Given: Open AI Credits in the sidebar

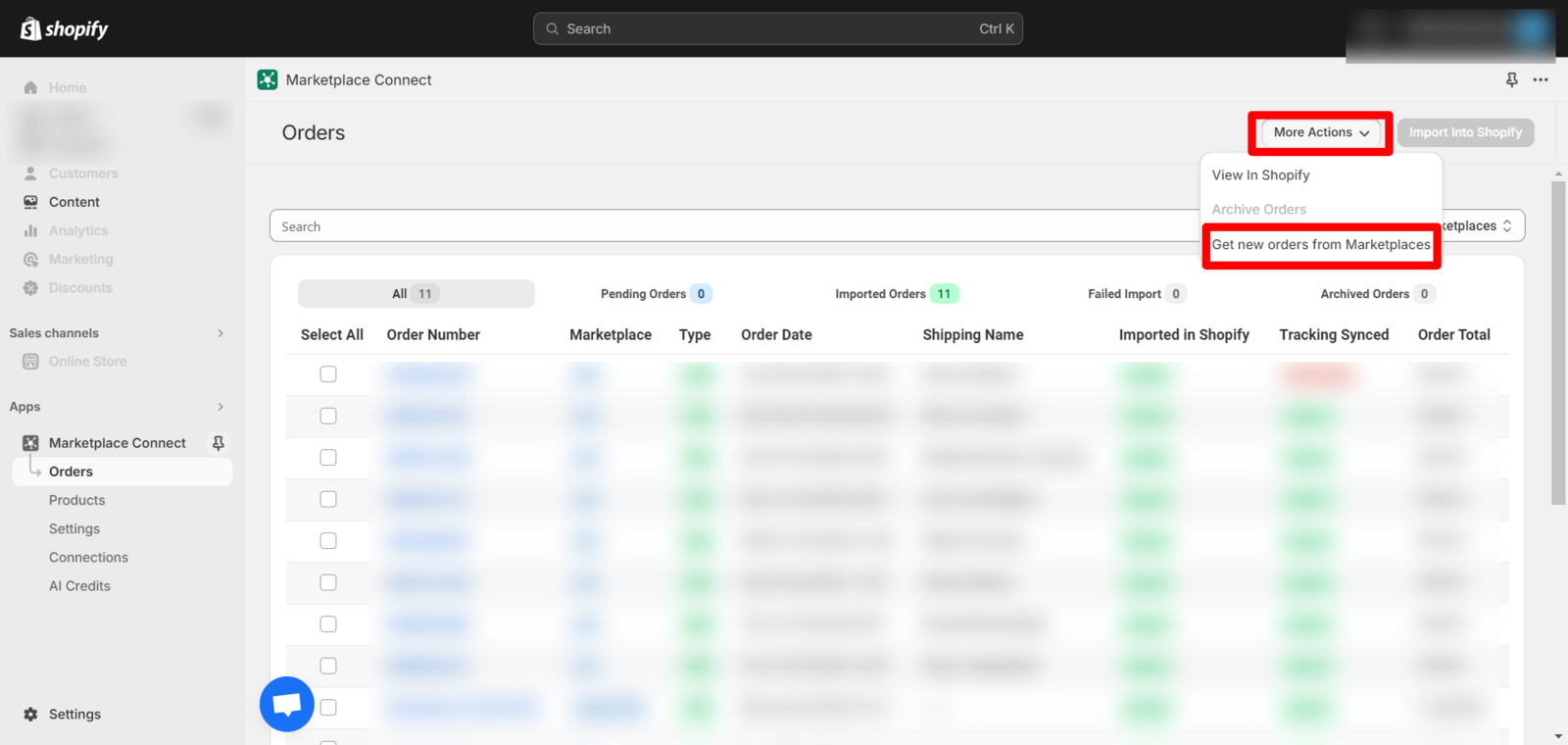Looking at the screenshot, I should (x=79, y=585).
